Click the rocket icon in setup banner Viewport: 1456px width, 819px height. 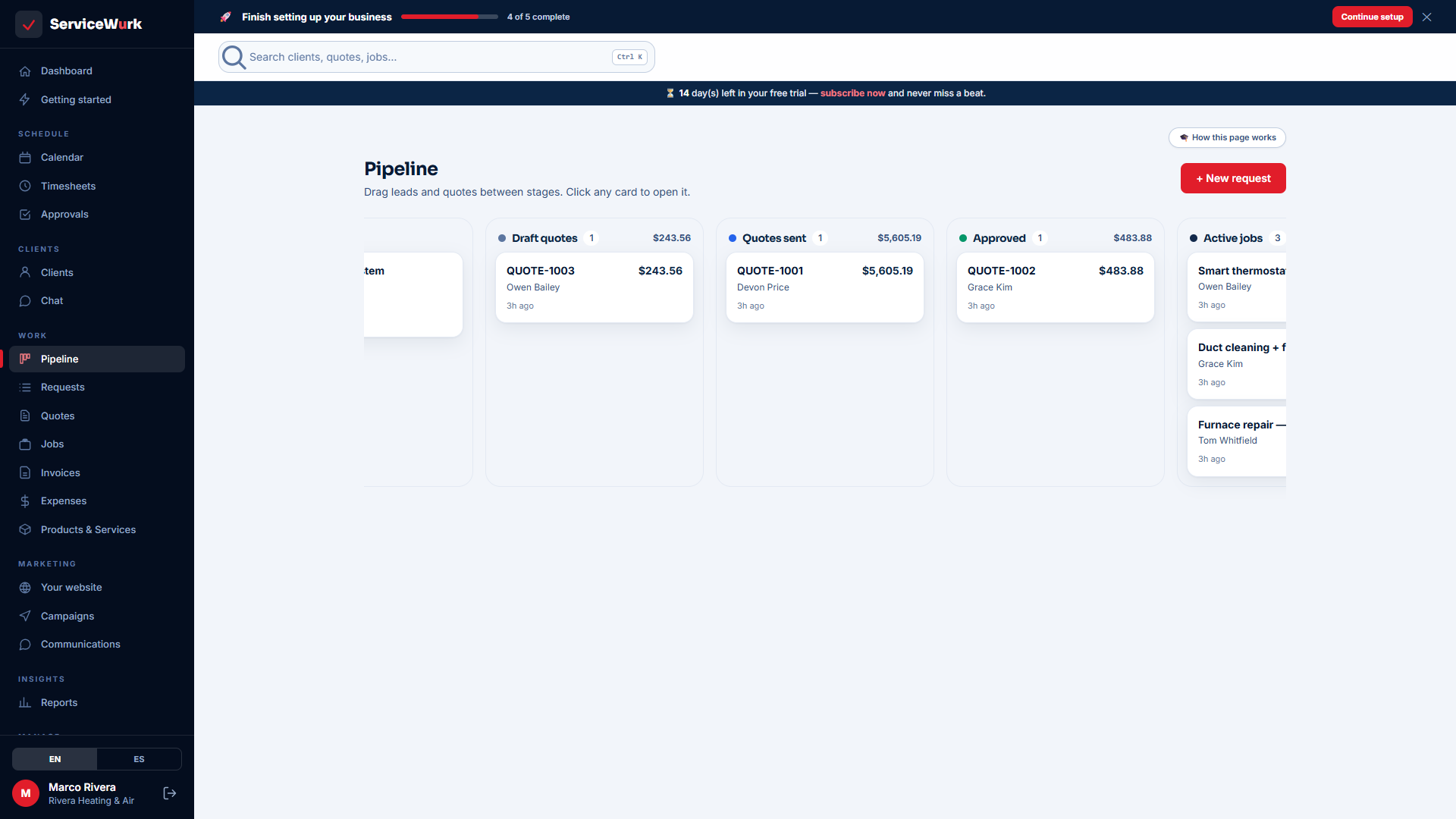[225, 17]
